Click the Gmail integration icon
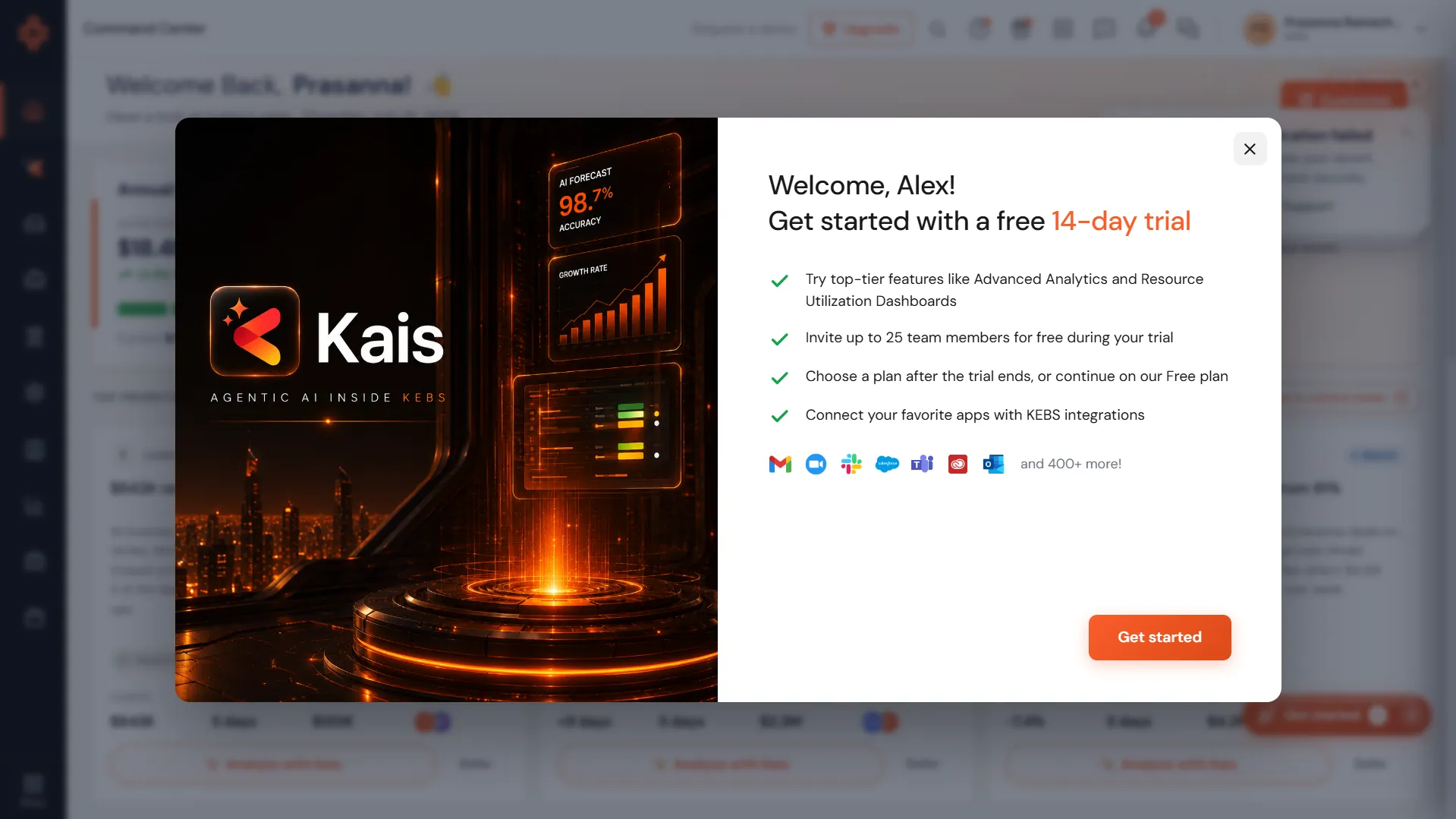The height and width of the screenshot is (819, 1456). click(x=780, y=464)
